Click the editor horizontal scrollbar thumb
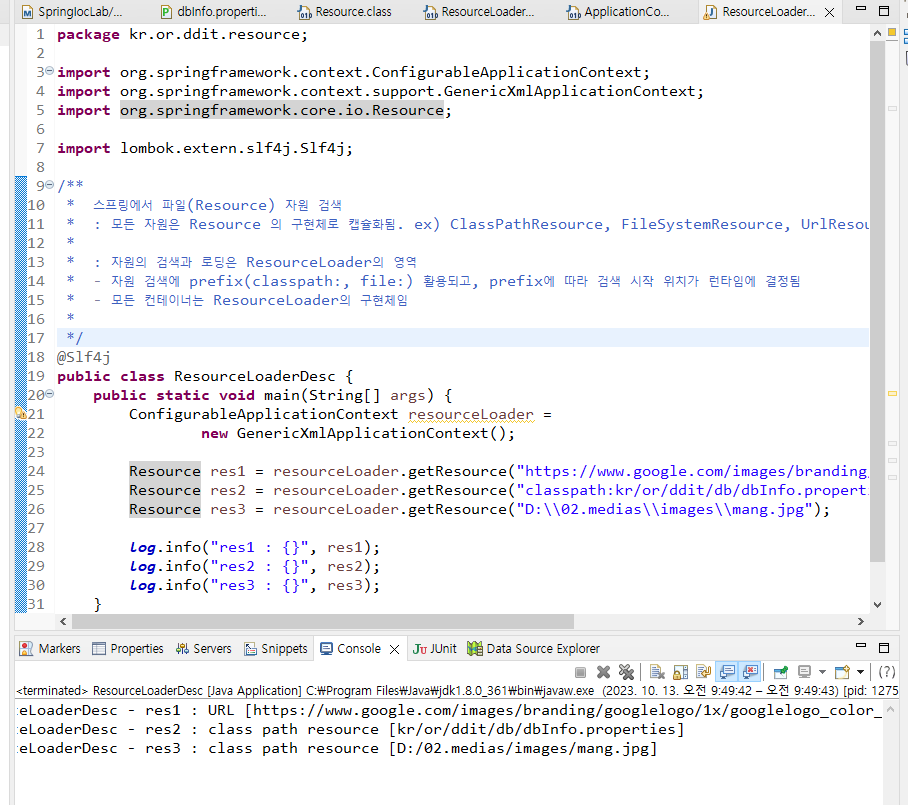 coord(323,621)
